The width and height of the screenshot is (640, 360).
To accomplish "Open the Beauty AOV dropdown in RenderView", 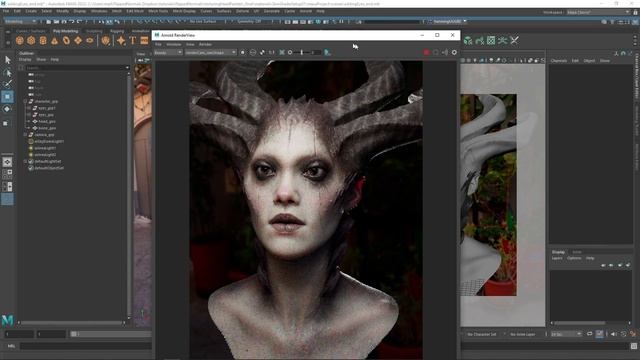I will pyautogui.click(x=168, y=52).
